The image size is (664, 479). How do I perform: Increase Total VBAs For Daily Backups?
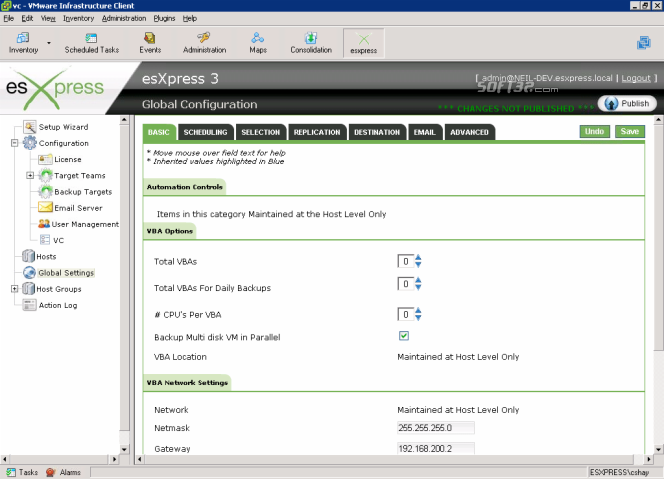[x=418, y=280]
